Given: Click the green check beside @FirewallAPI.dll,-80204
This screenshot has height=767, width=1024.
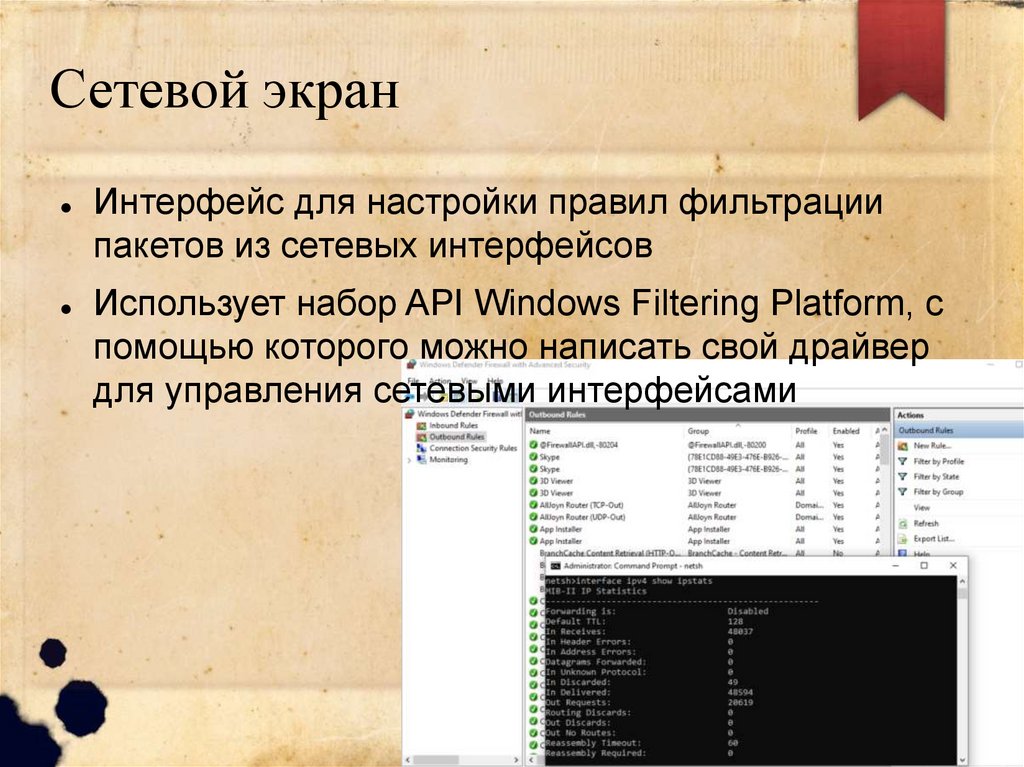Looking at the screenshot, I should 534,445.
